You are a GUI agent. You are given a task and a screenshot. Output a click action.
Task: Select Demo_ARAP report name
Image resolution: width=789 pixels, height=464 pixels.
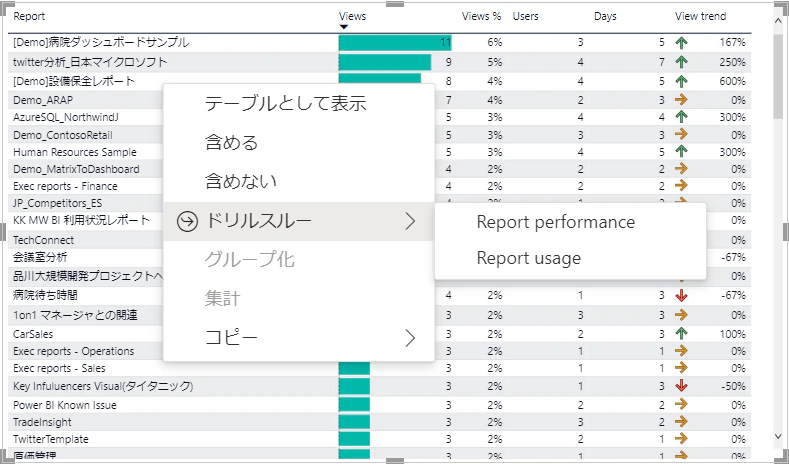pyautogui.click(x=43, y=100)
